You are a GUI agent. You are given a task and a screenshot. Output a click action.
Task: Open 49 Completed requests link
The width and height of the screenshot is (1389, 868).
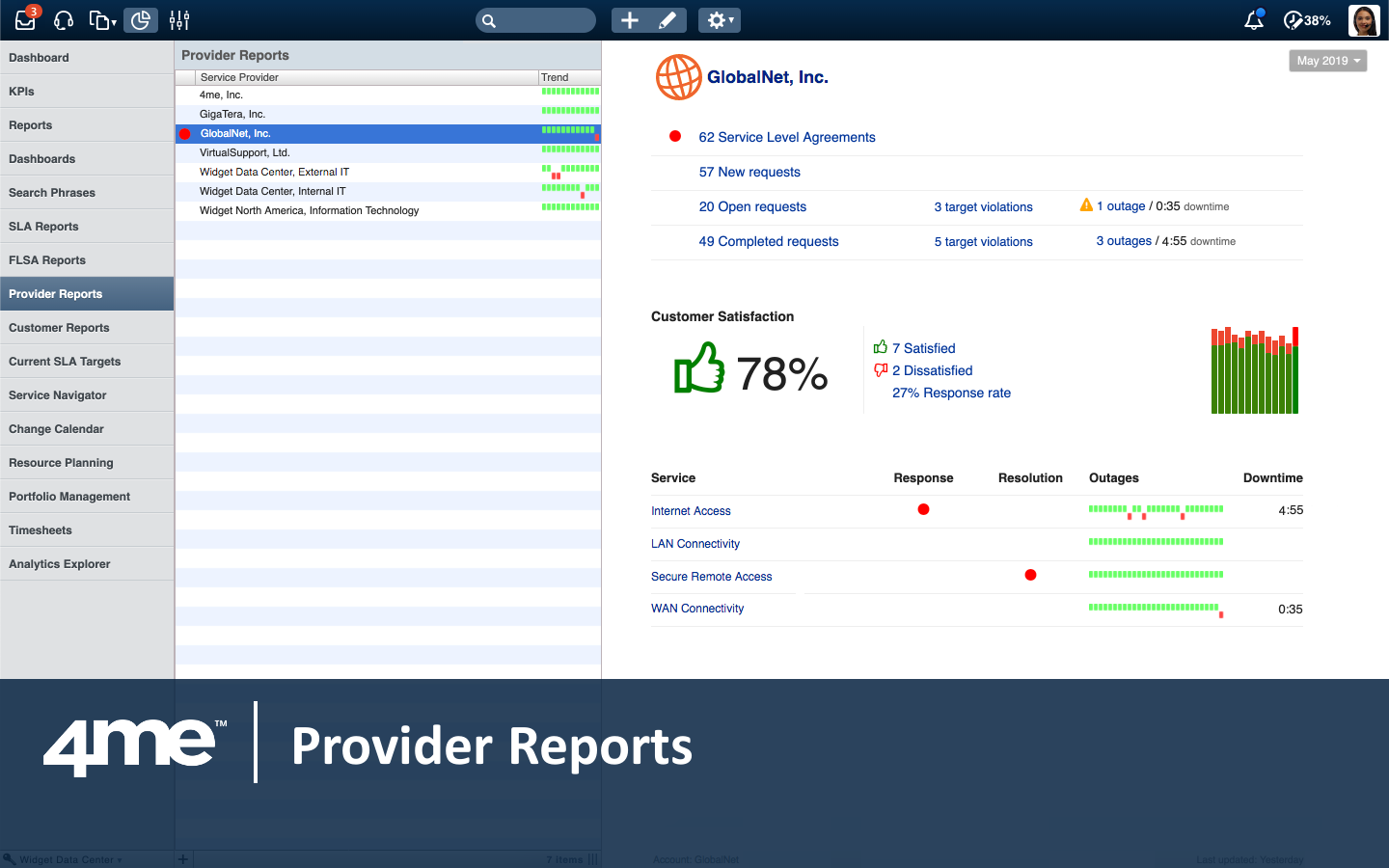[769, 242]
